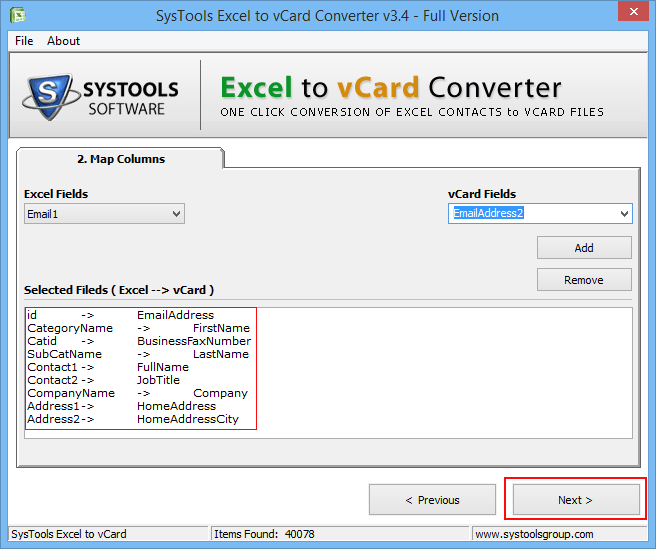Click the vCard Fields label
The height and width of the screenshot is (549, 656).
pos(482,194)
